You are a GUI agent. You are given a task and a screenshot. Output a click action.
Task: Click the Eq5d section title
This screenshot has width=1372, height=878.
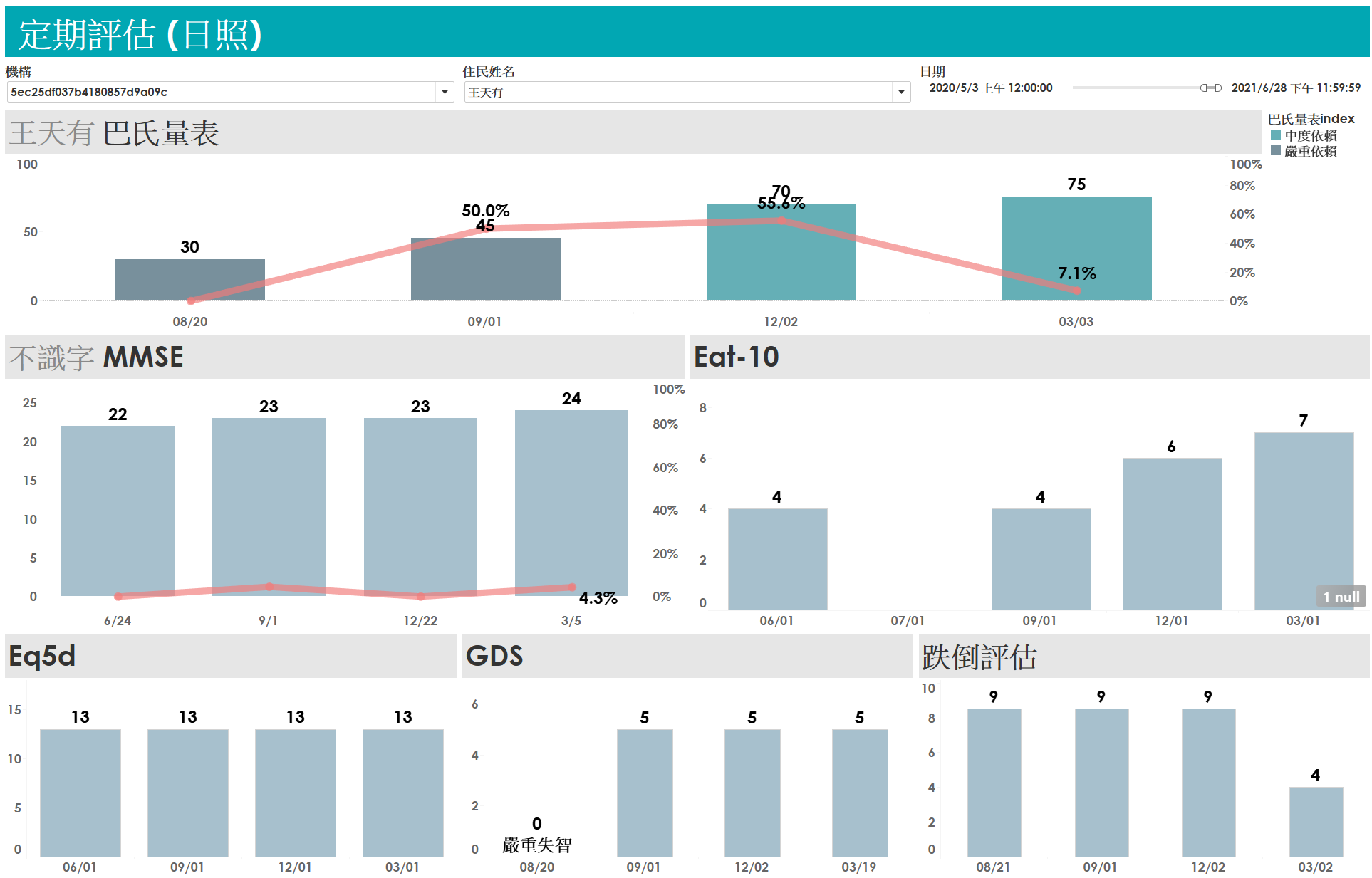pos(42,656)
